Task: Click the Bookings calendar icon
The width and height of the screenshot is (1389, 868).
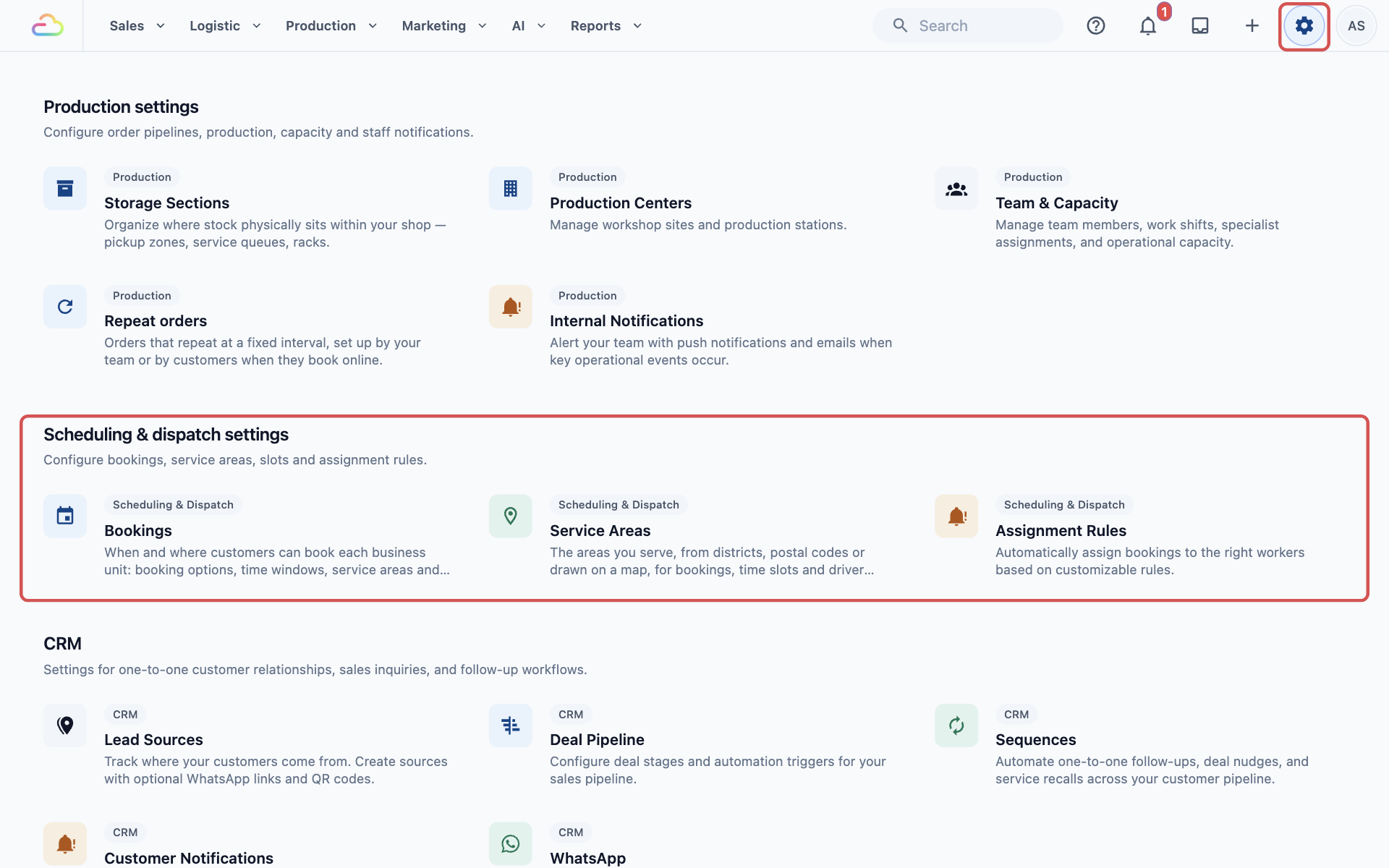Action: click(65, 516)
